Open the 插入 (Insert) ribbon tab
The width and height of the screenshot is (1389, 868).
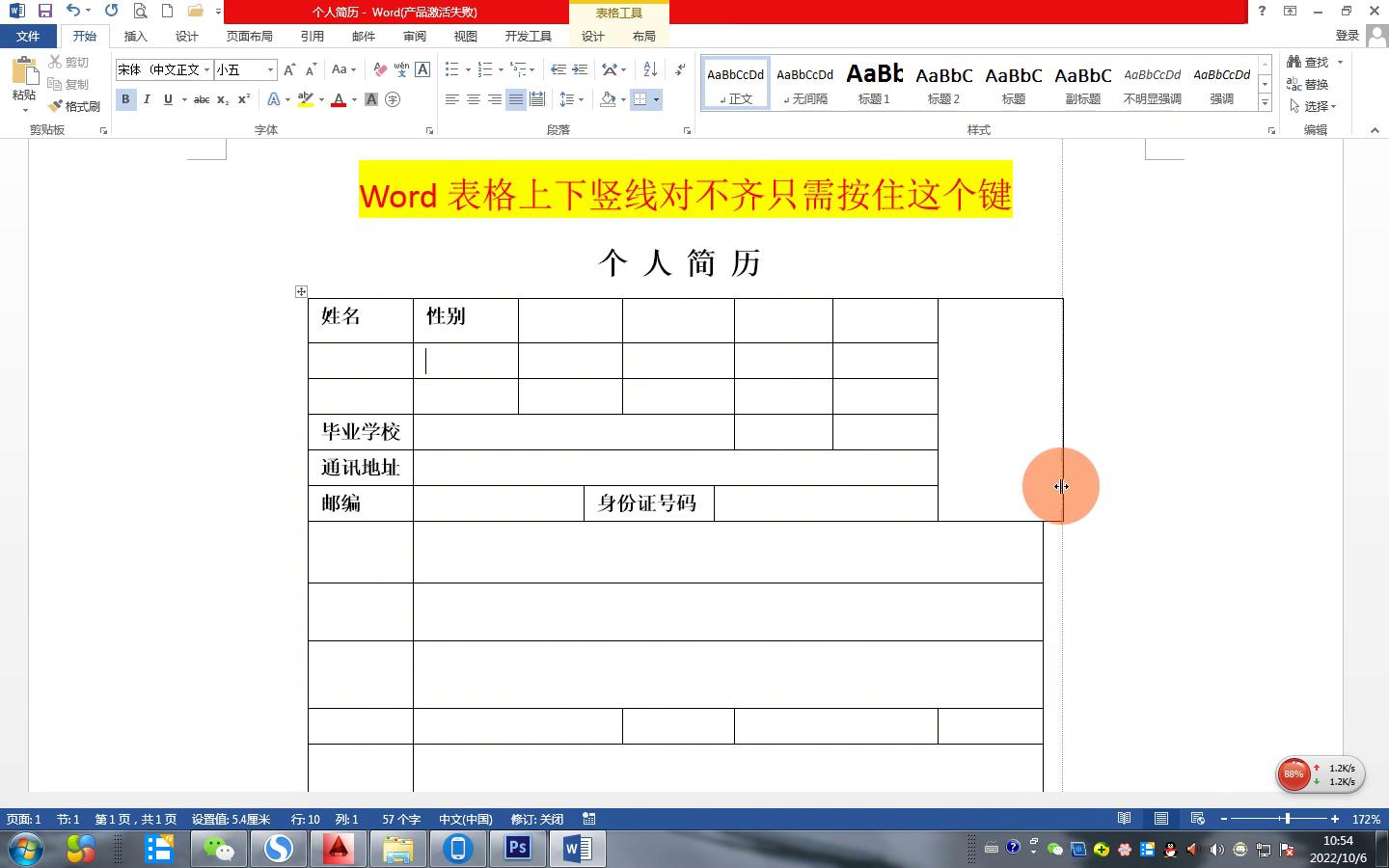click(135, 36)
